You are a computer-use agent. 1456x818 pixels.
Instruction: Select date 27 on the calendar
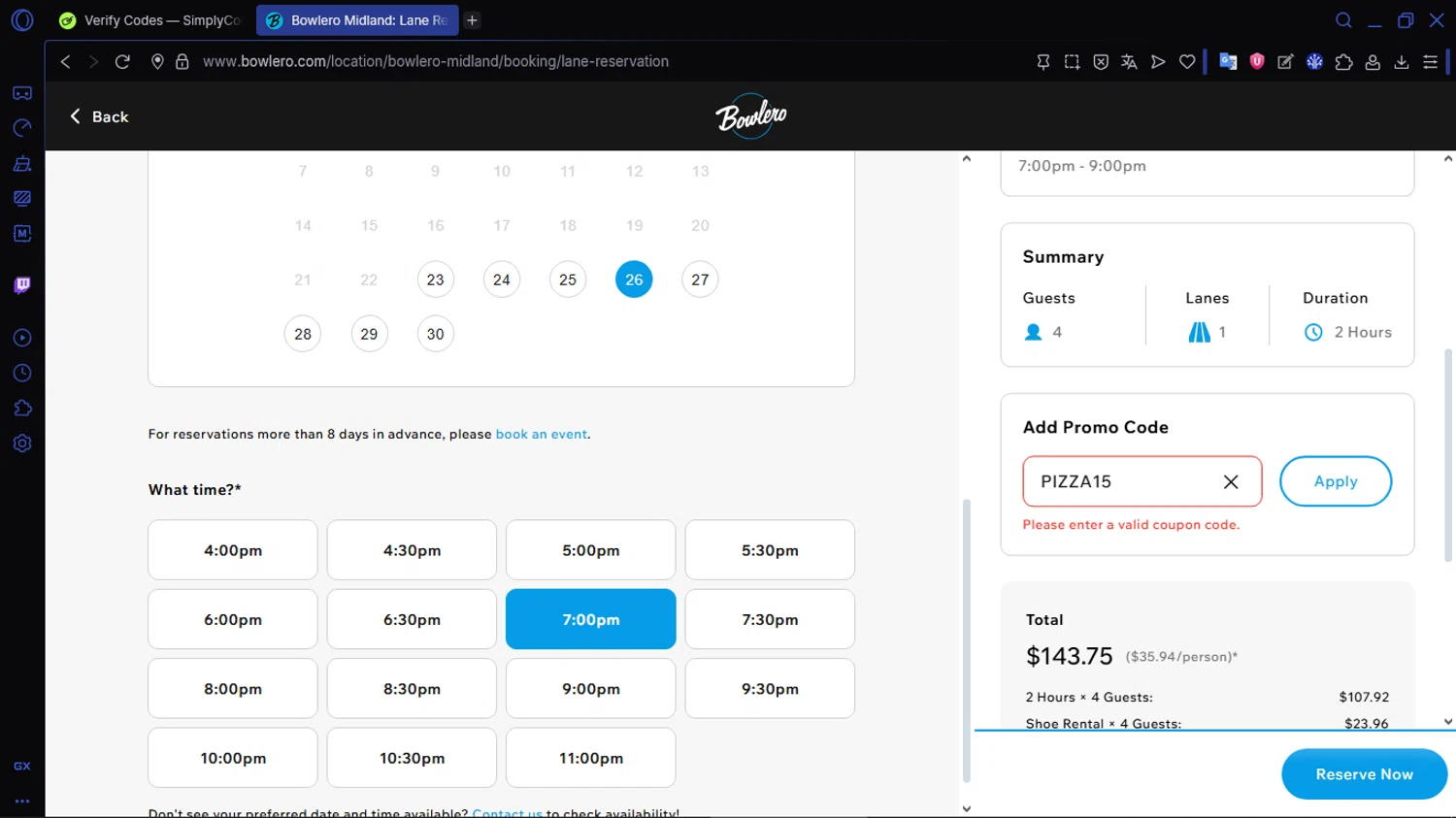(x=700, y=279)
